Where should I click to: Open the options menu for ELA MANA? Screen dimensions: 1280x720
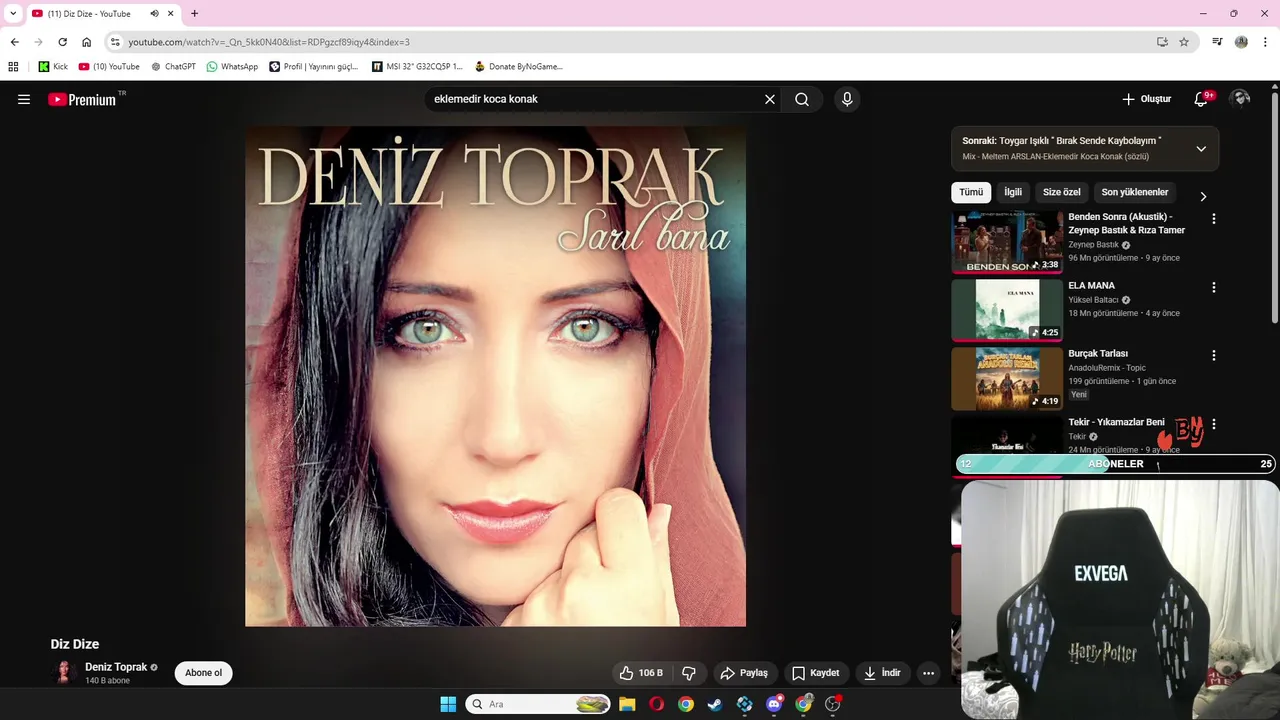tap(1214, 287)
